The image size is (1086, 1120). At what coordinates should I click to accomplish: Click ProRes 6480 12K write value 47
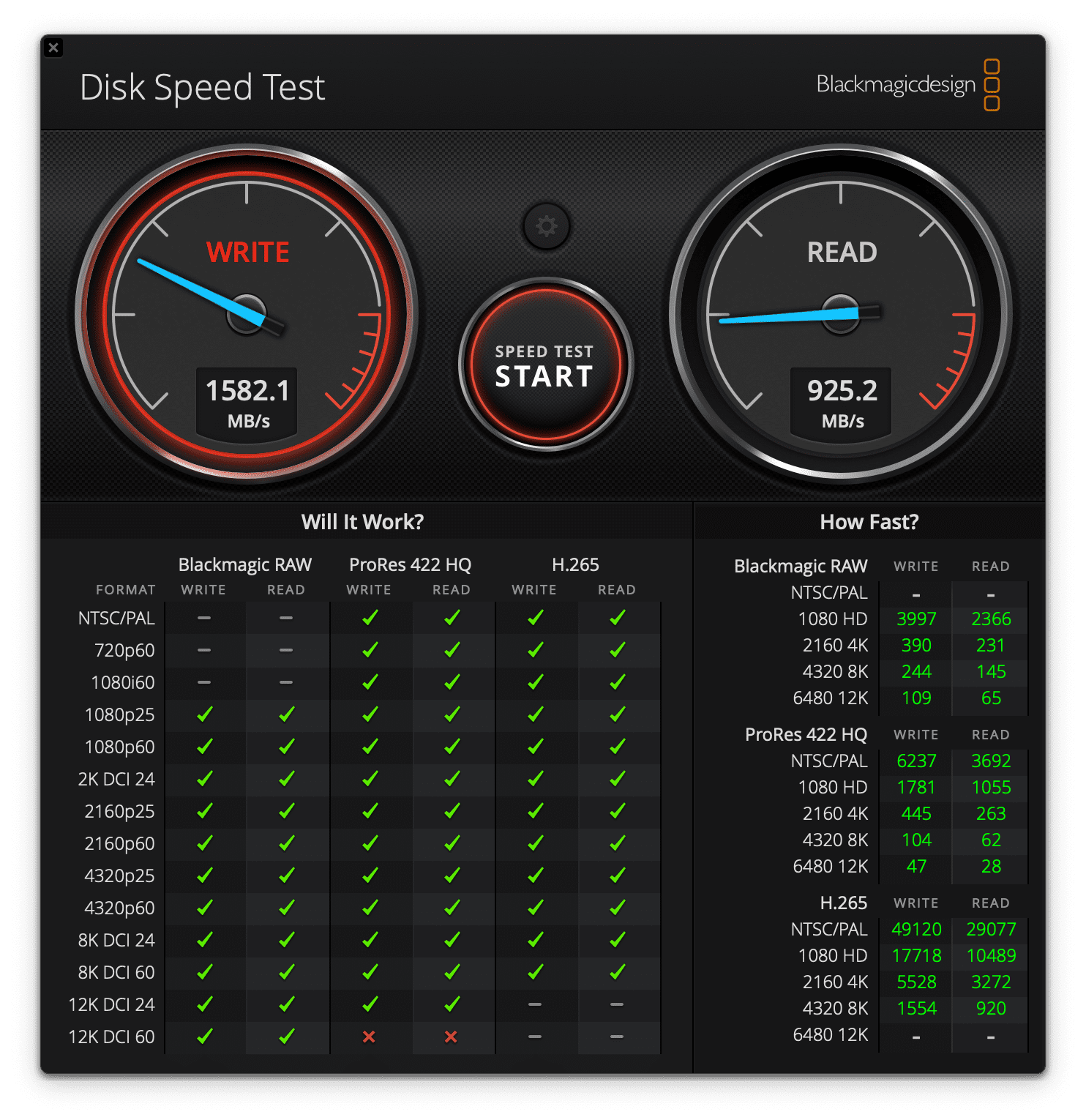point(916,867)
